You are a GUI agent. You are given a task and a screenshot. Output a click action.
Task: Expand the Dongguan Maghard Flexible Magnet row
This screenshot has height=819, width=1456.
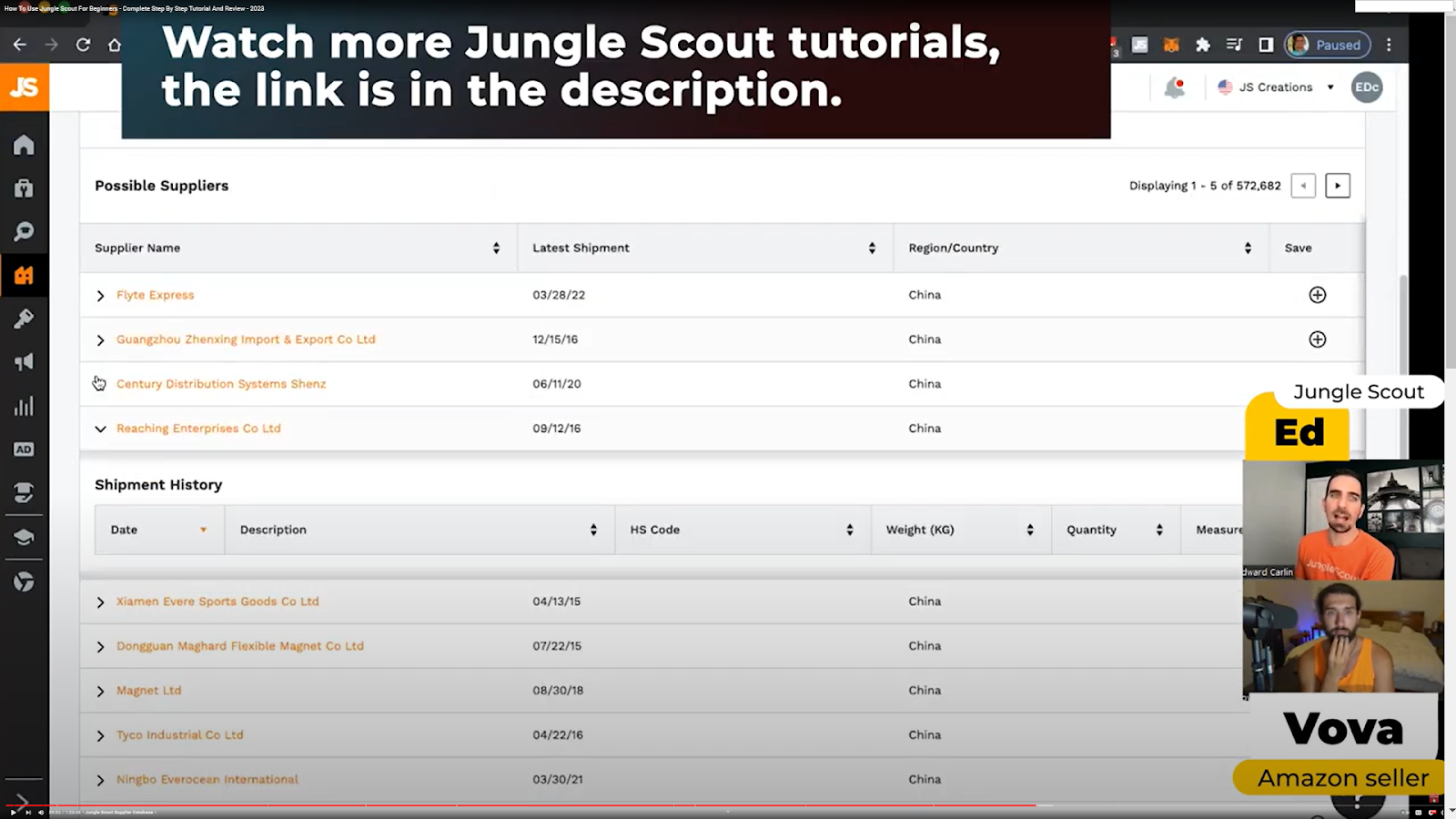(x=100, y=647)
